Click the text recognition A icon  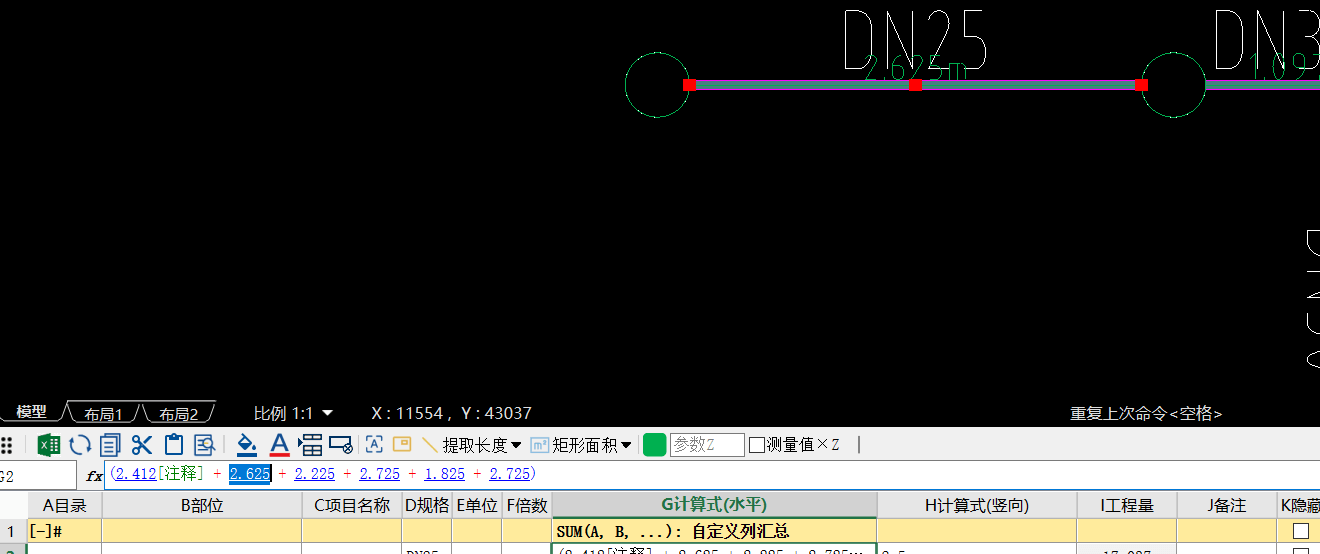(x=374, y=445)
